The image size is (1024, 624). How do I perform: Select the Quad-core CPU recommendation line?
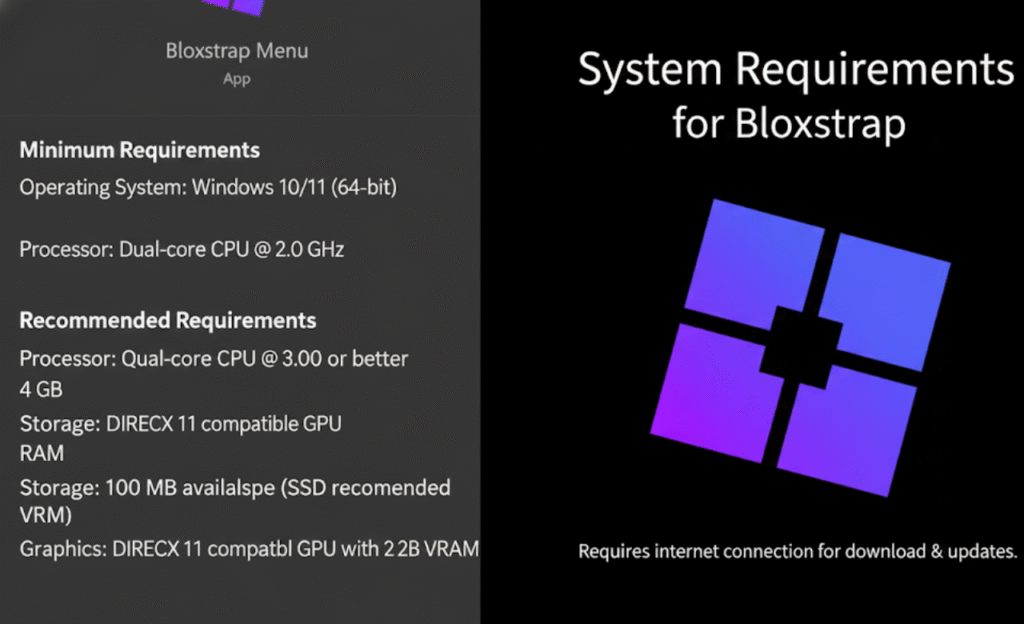point(213,358)
